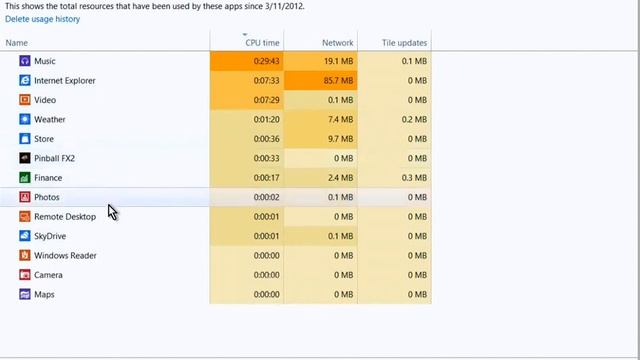Click the SkyDrive app icon
Viewport: 640px width, 360px height.
point(25,236)
